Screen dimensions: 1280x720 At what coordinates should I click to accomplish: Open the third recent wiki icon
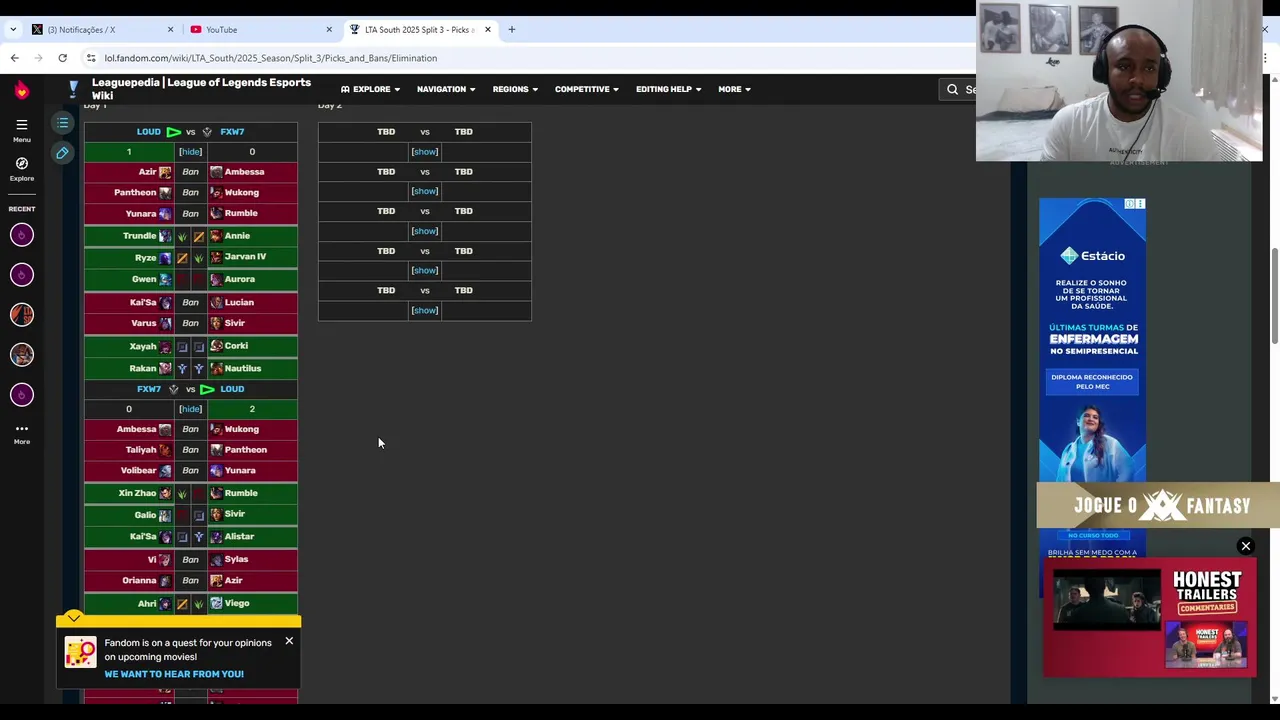[x=21, y=315]
